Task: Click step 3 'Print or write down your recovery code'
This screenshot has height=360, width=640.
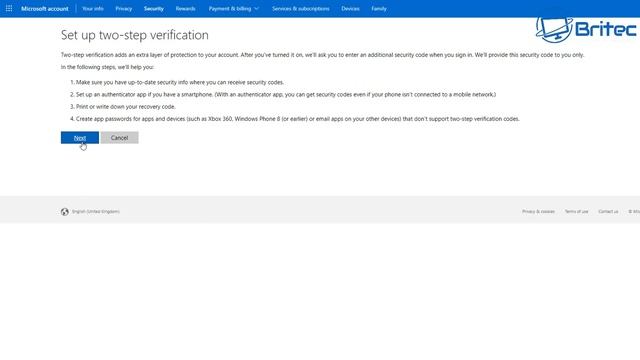Action: (x=123, y=107)
